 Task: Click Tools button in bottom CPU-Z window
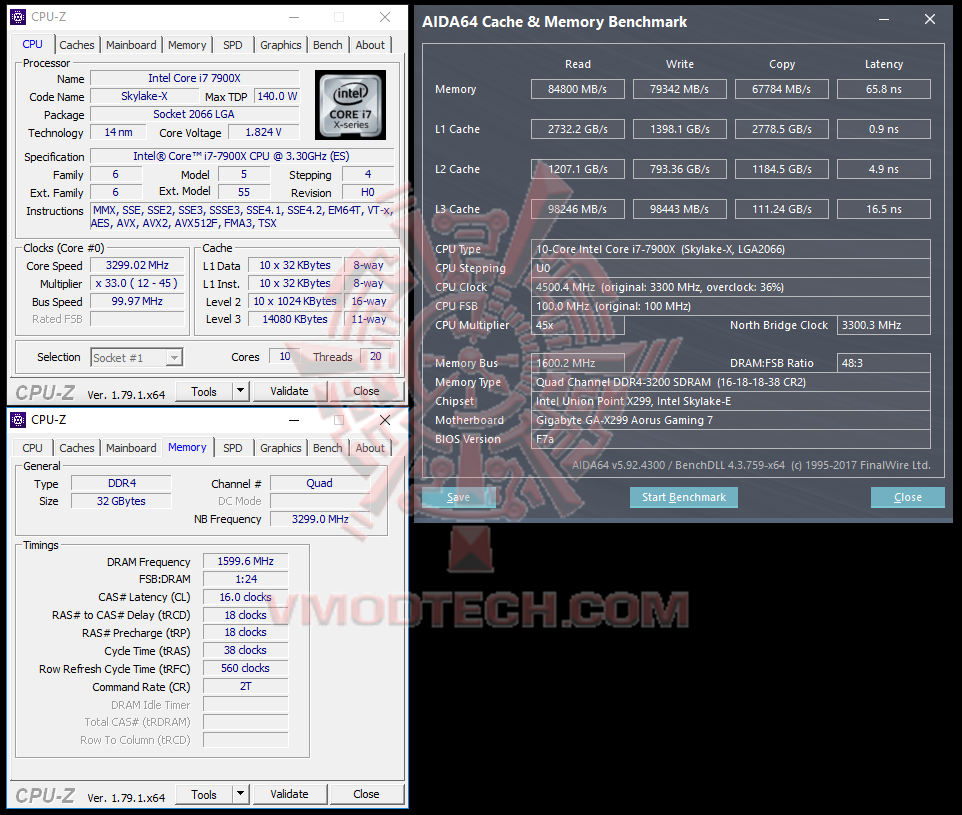pyautogui.click(x=204, y=795)
